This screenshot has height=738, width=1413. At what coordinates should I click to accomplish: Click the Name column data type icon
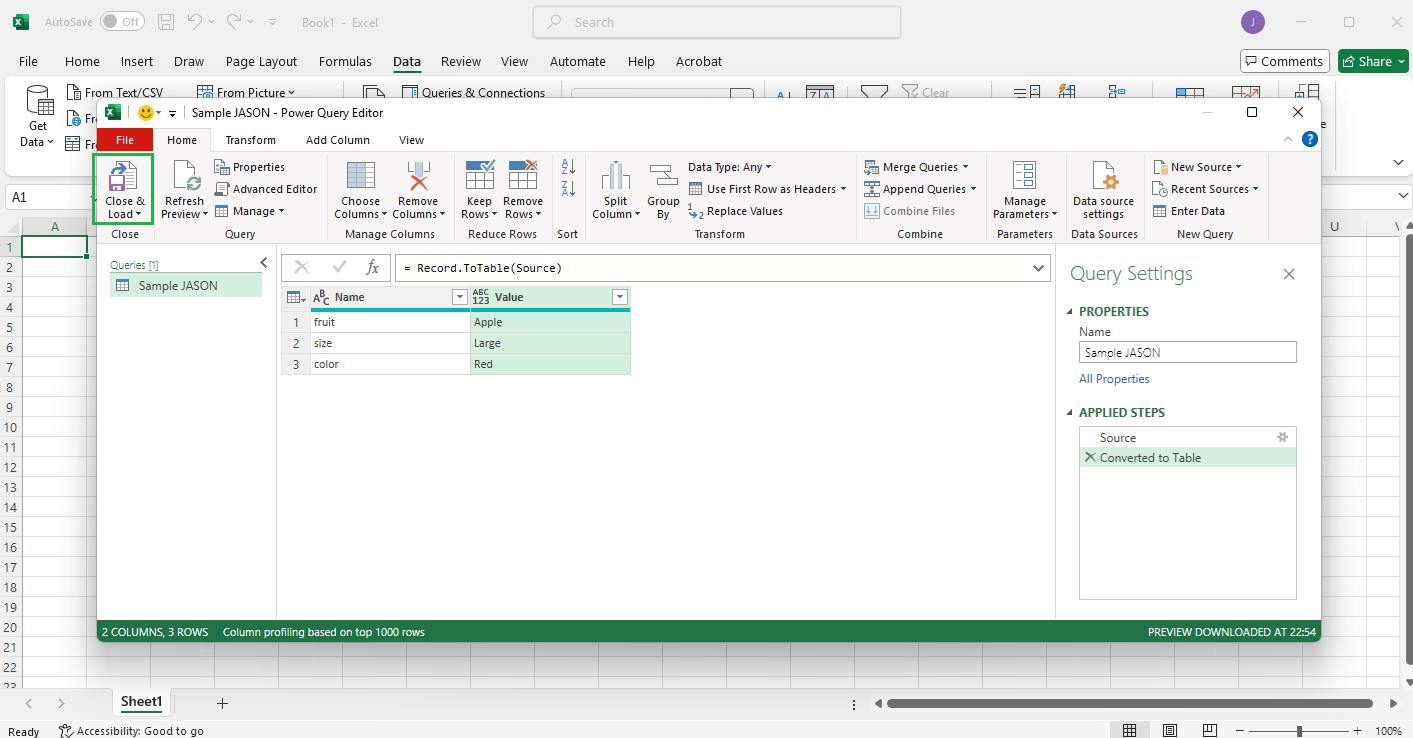coord(321,297)
